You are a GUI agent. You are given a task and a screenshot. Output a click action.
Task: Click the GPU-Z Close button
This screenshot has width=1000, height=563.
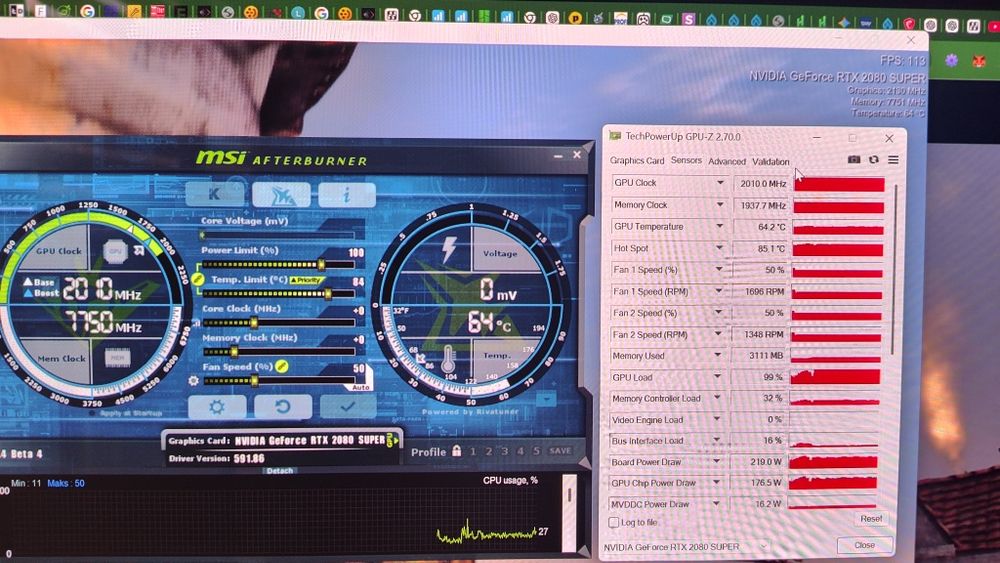tap(864, 545)
